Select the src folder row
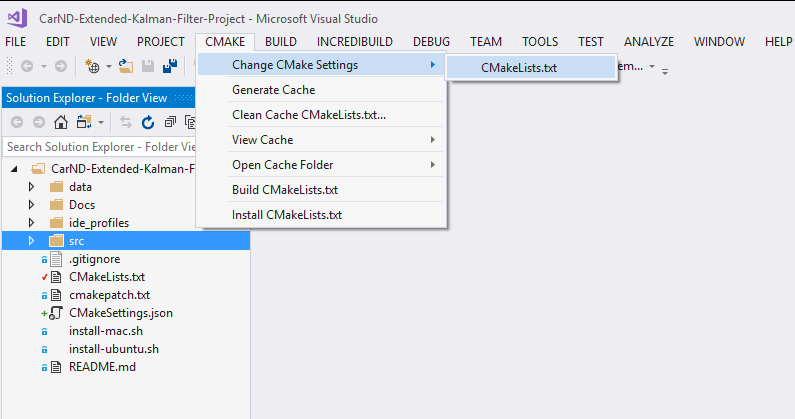The image size is (795, 419). [x=126, y=241]
